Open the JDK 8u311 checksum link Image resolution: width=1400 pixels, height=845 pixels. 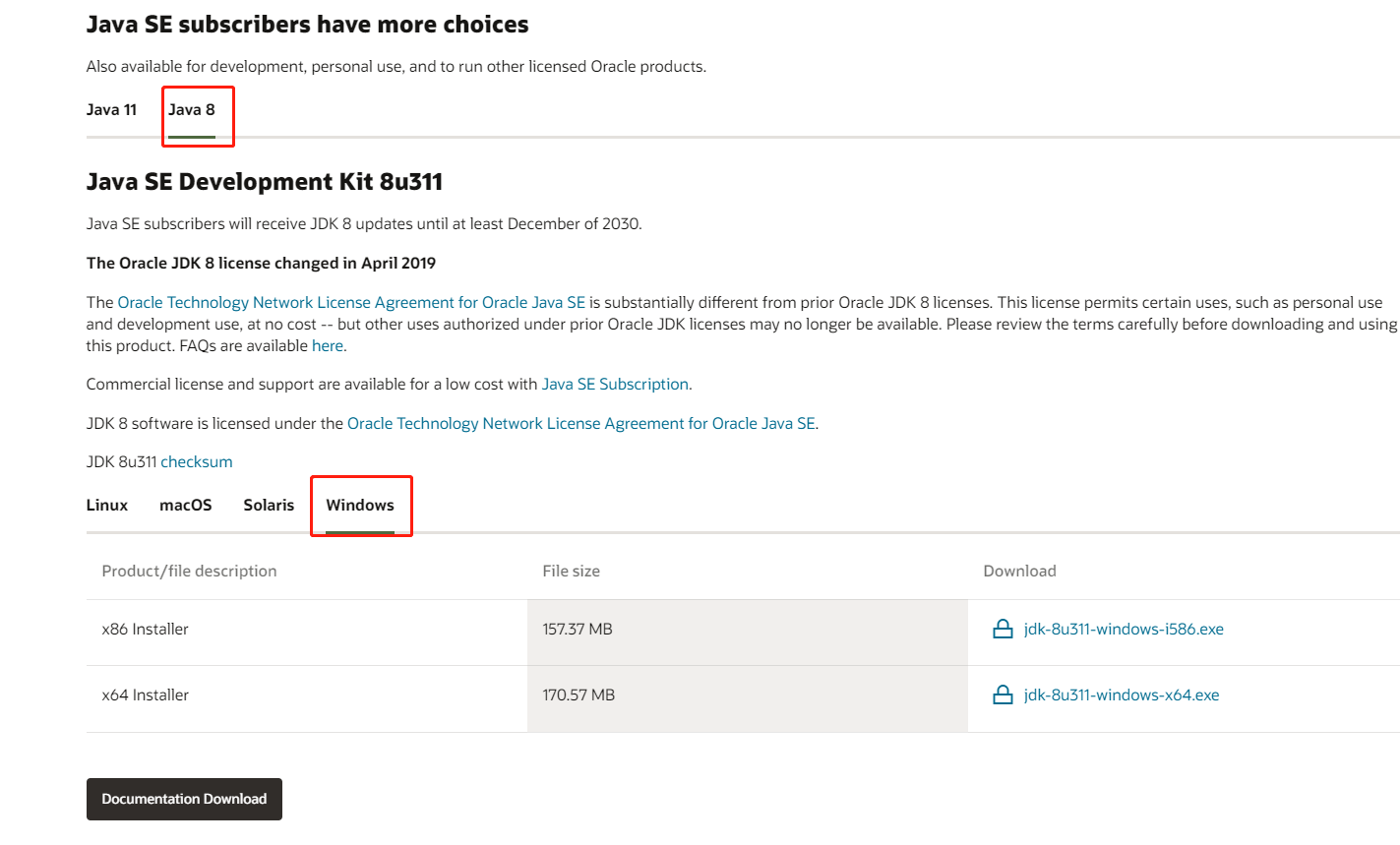point(197,462)
